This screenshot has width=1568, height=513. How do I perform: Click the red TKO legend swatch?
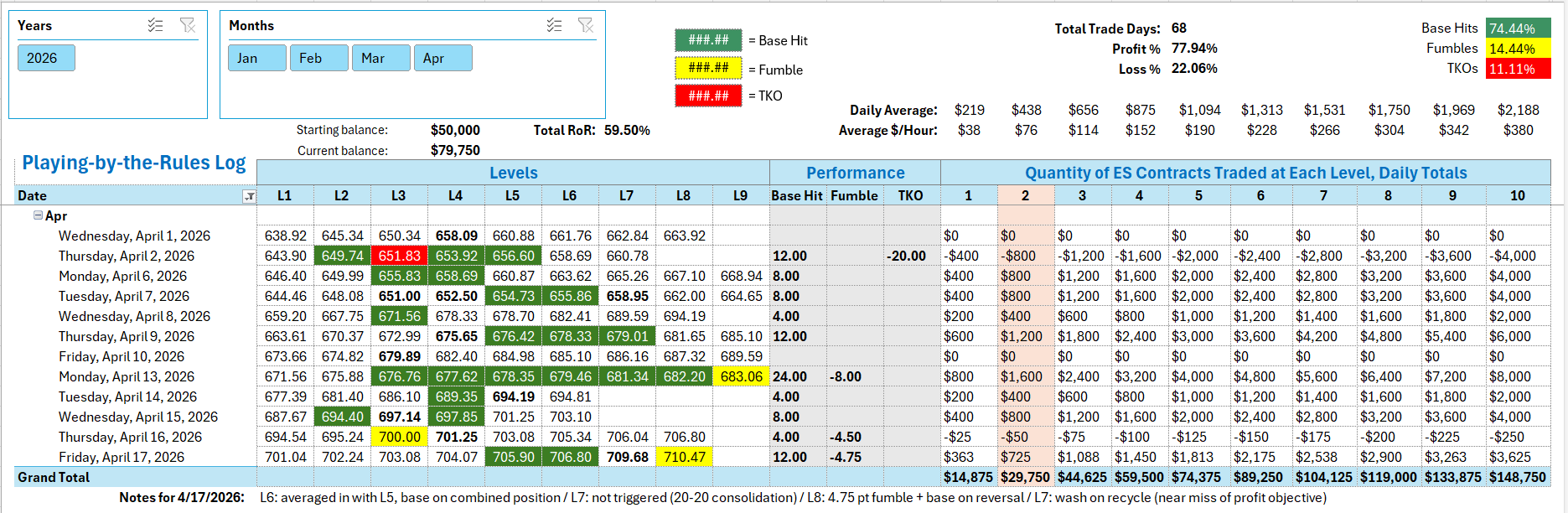(708, 96)
